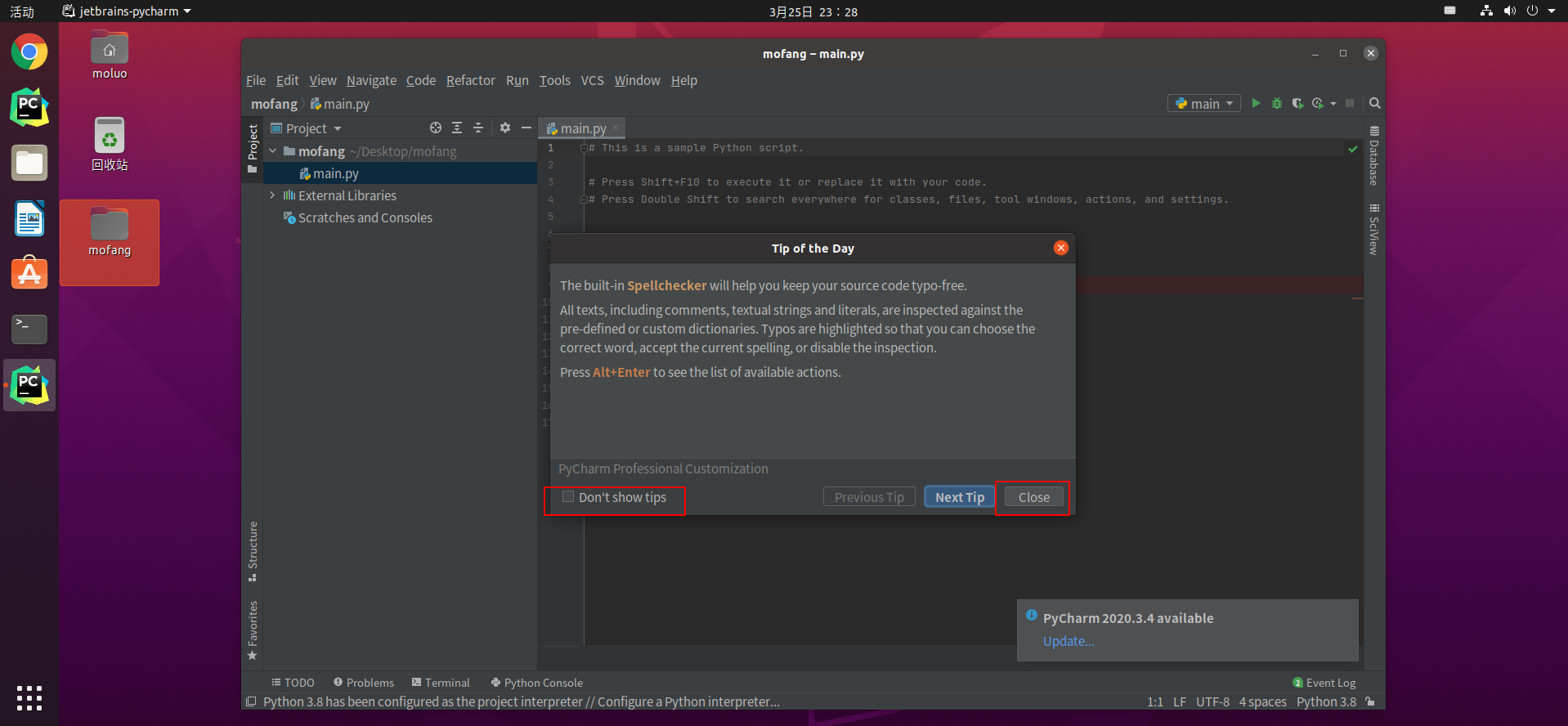This screenshot has height=726, width=1568.
Task: Collapse the mofang project folder
Action: point(273,151)
